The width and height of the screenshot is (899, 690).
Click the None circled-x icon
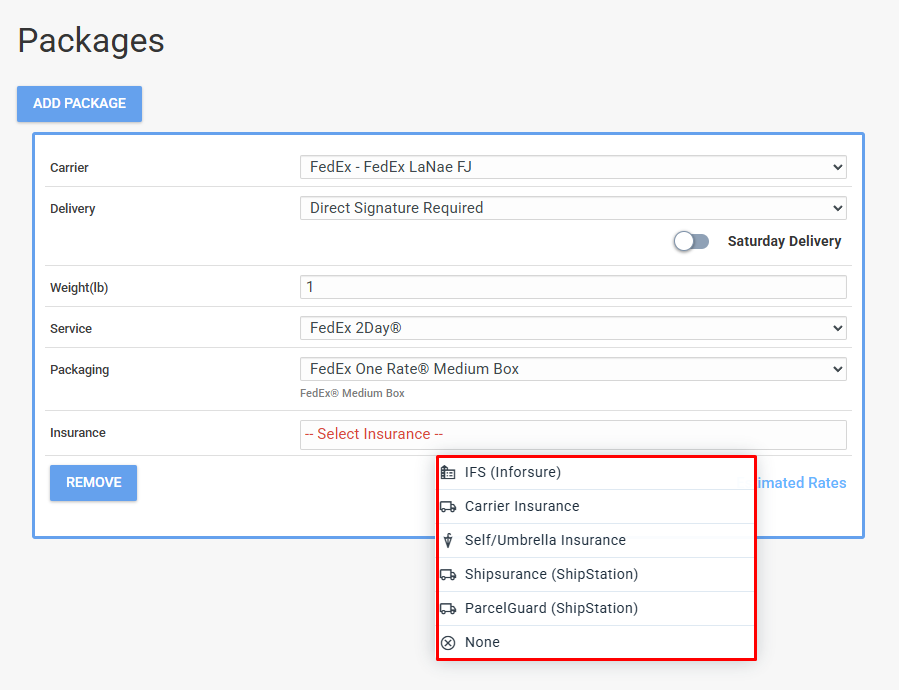(448, 642)
